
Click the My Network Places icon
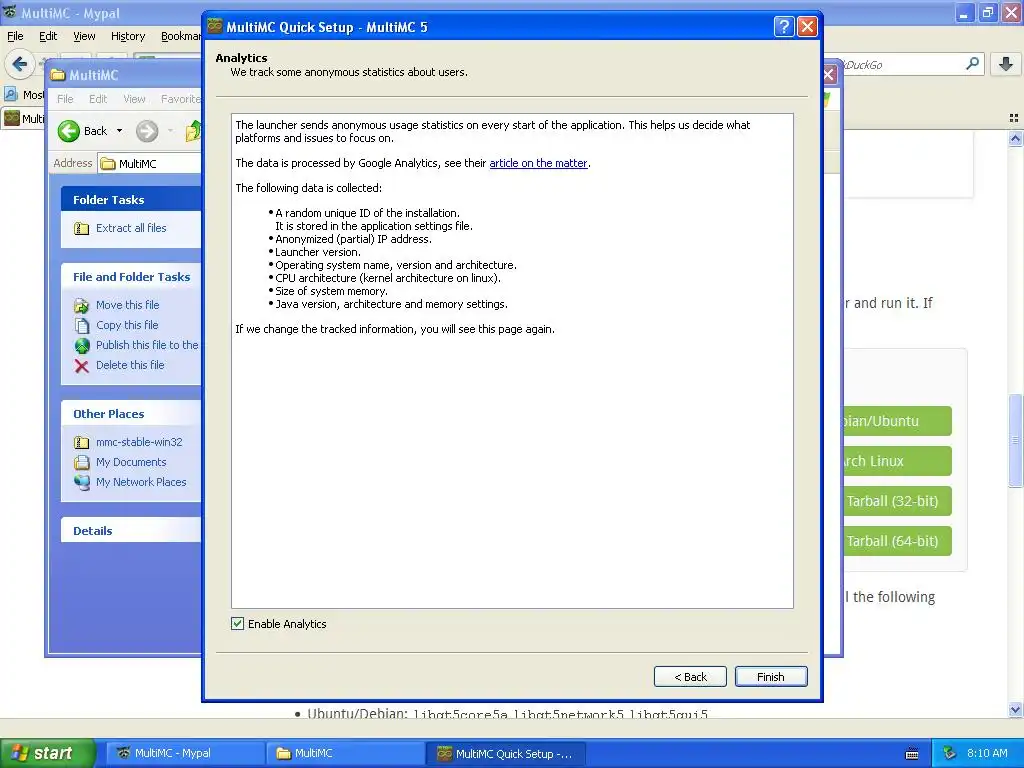tap(82, 483)
